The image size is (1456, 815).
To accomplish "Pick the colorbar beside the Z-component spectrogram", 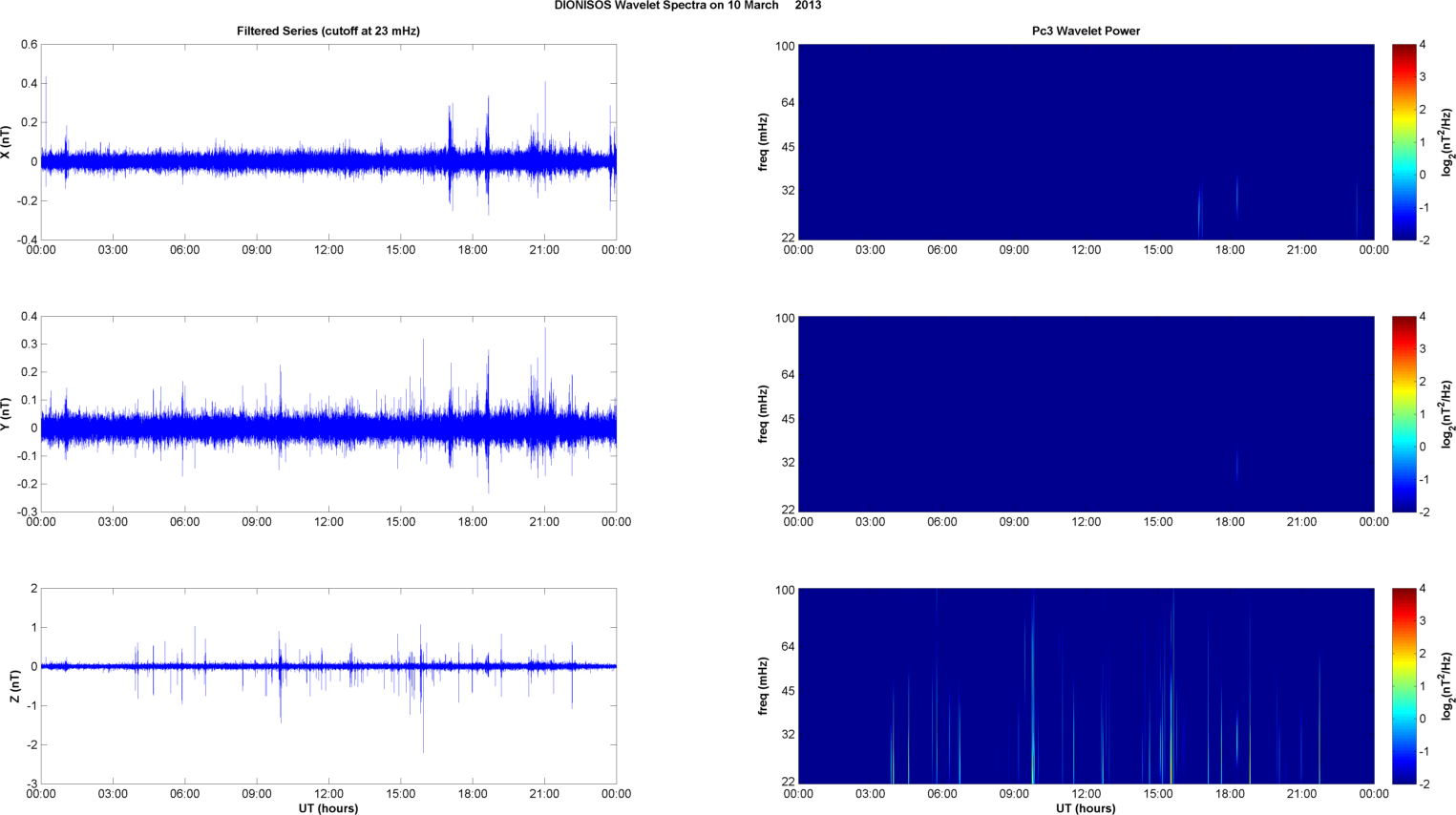I will click(x=1403, y=686).
